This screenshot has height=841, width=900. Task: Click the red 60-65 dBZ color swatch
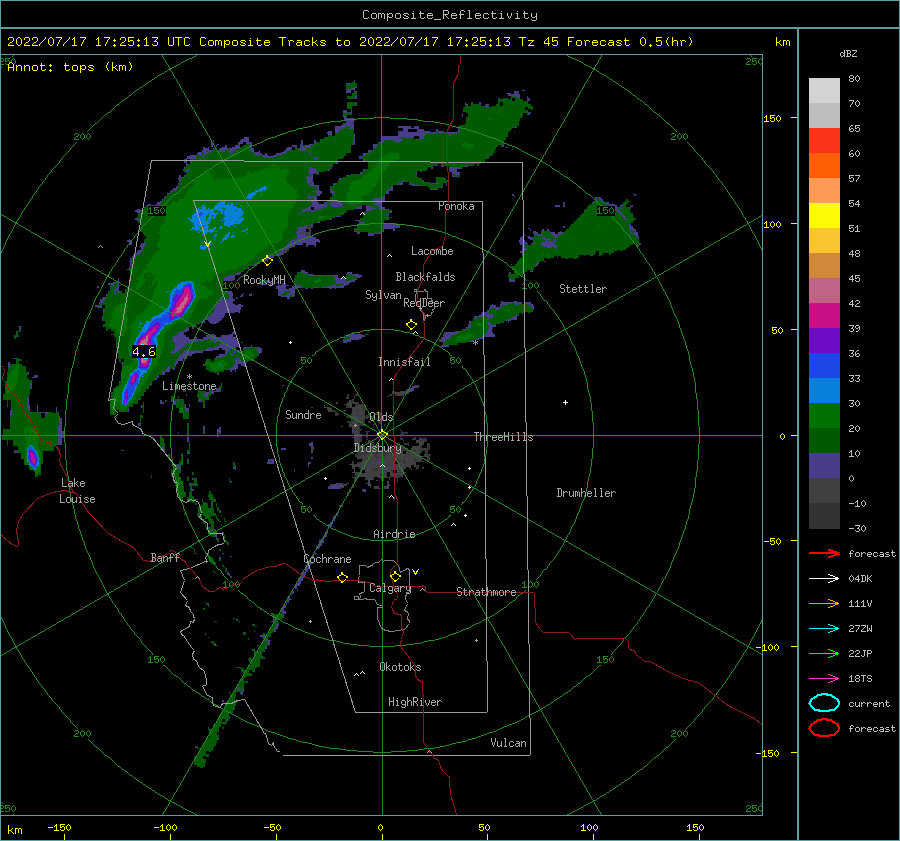click(824, 141)
